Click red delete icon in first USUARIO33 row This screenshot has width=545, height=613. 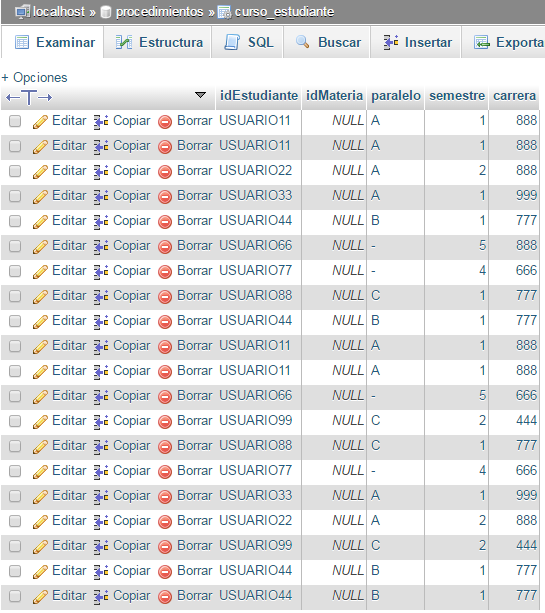coord(165,197)
